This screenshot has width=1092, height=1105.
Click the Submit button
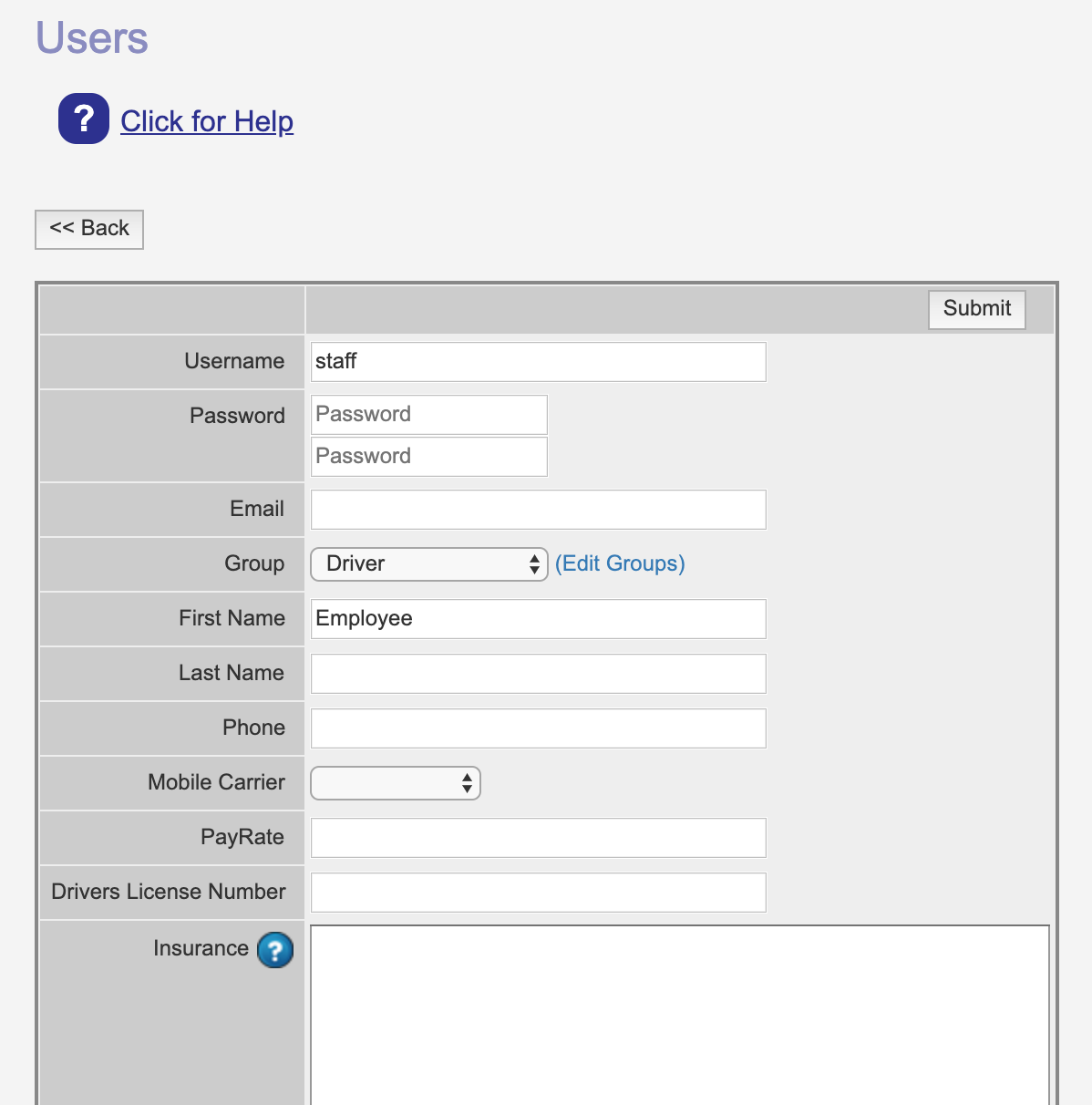tap(976, 309)
